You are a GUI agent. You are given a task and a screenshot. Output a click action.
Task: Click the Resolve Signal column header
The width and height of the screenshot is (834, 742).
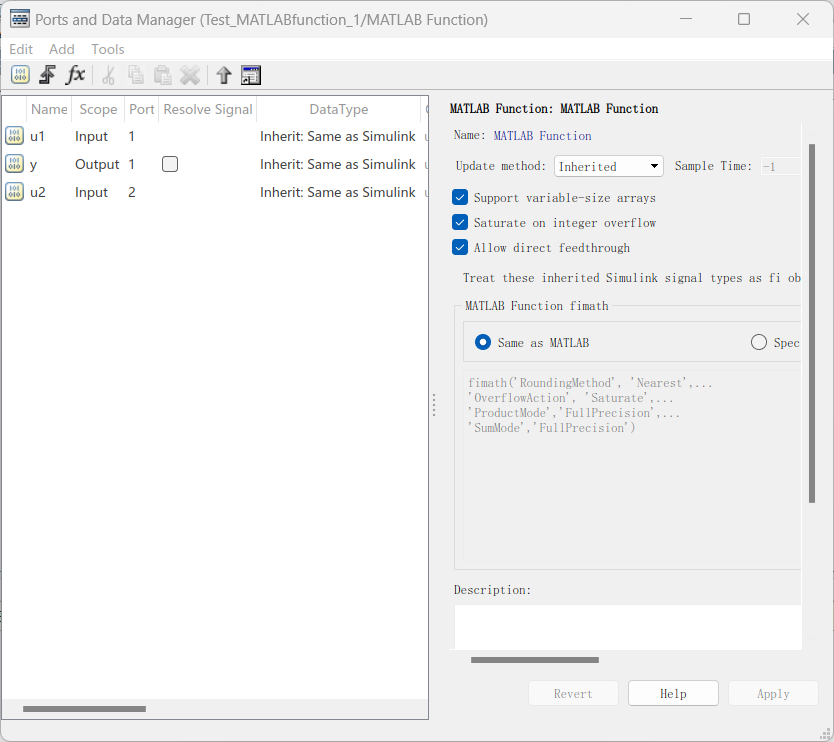[x=207, y=109]
